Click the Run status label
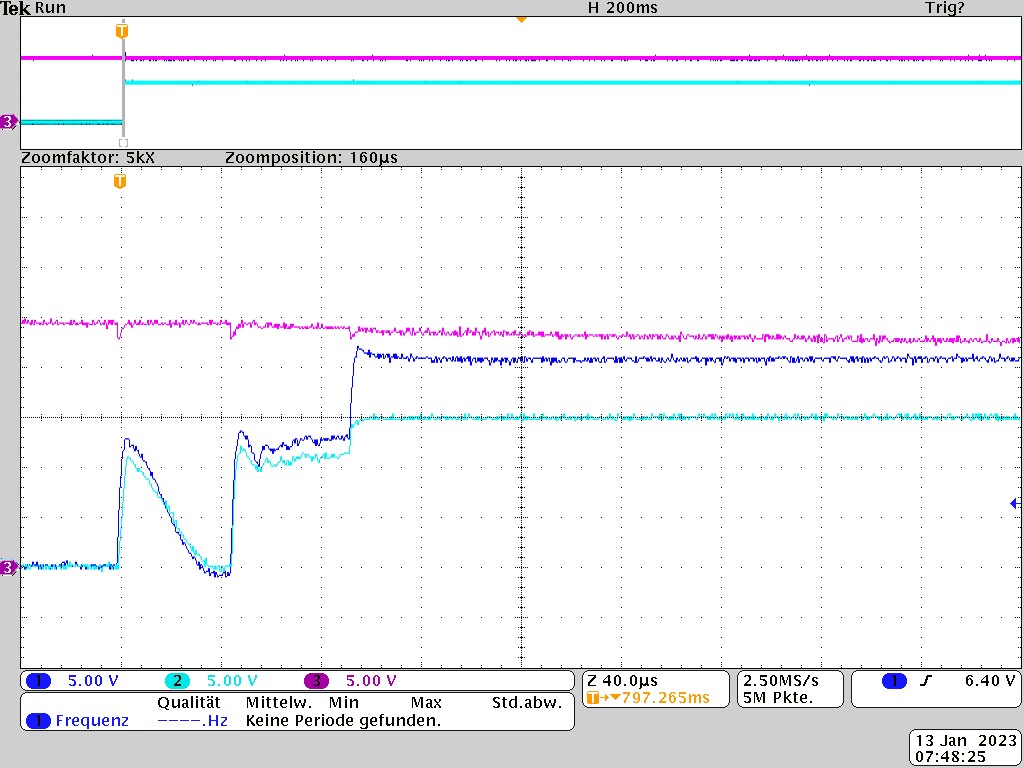The width and height of the screenshot is (1024, 768). pyautogui.click(x=50, y=8)
